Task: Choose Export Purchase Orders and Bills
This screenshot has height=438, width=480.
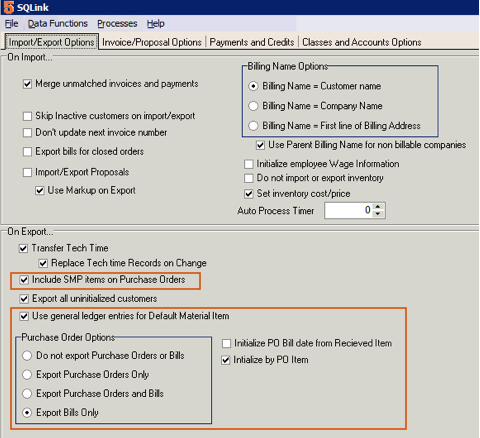Action: click(x=27, y=394)
